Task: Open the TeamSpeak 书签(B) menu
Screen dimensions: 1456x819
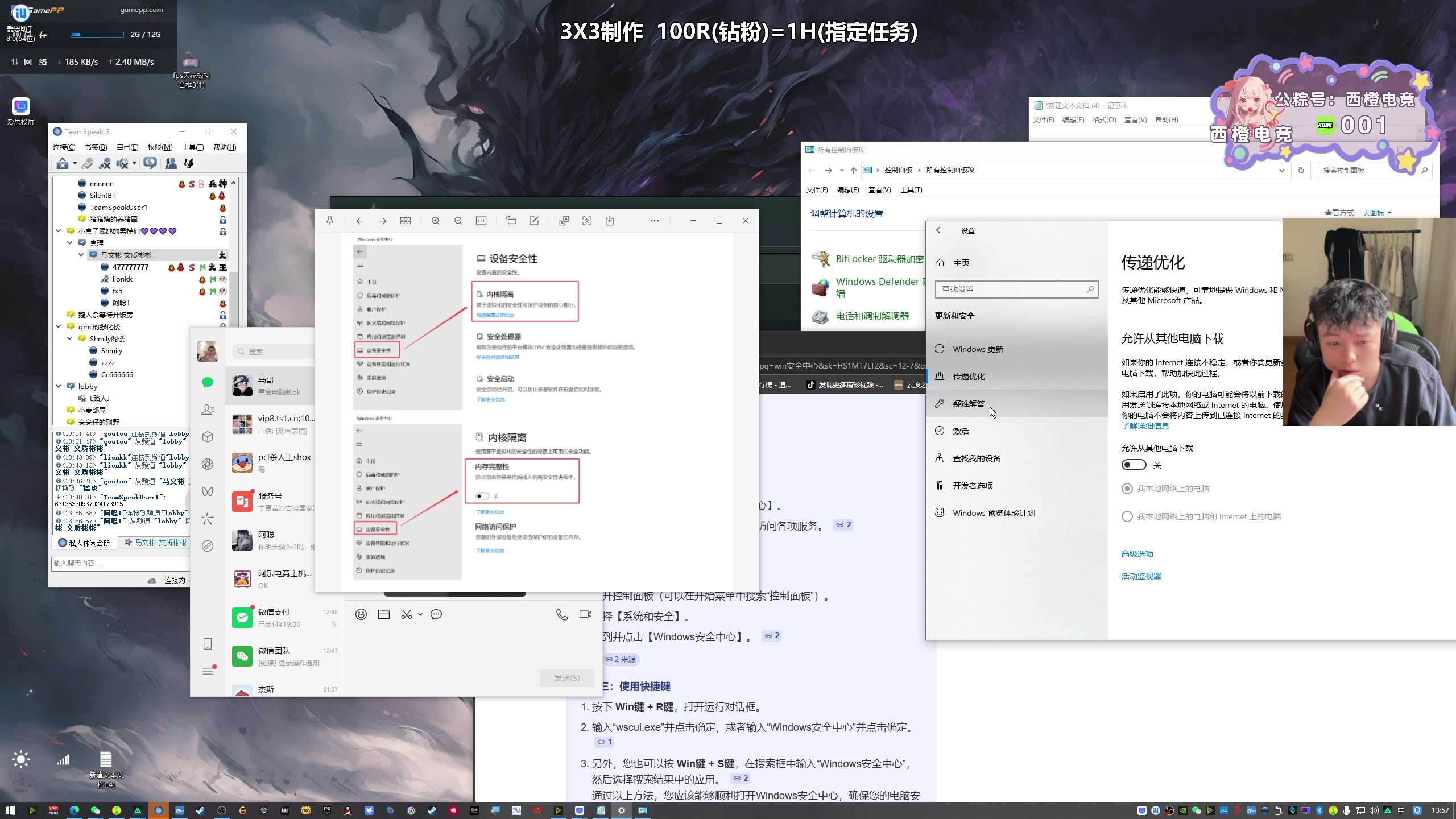Action: (x=96, y=147)
